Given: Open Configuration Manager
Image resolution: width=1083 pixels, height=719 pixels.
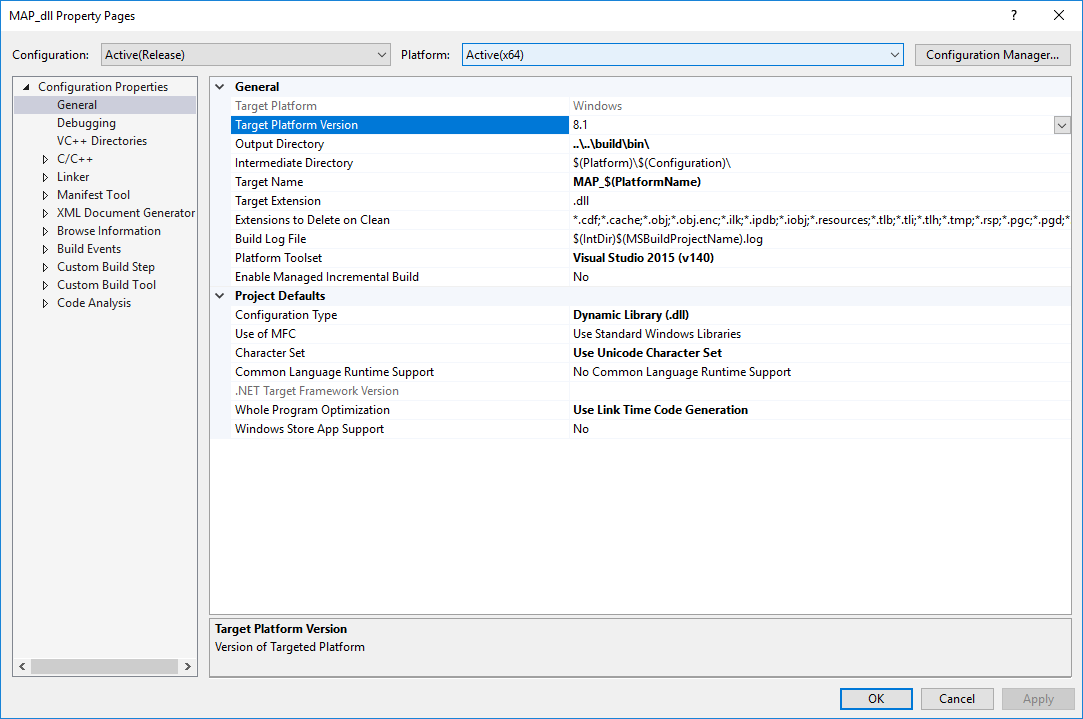Looking at the screenshot, I should coord(992,54).
